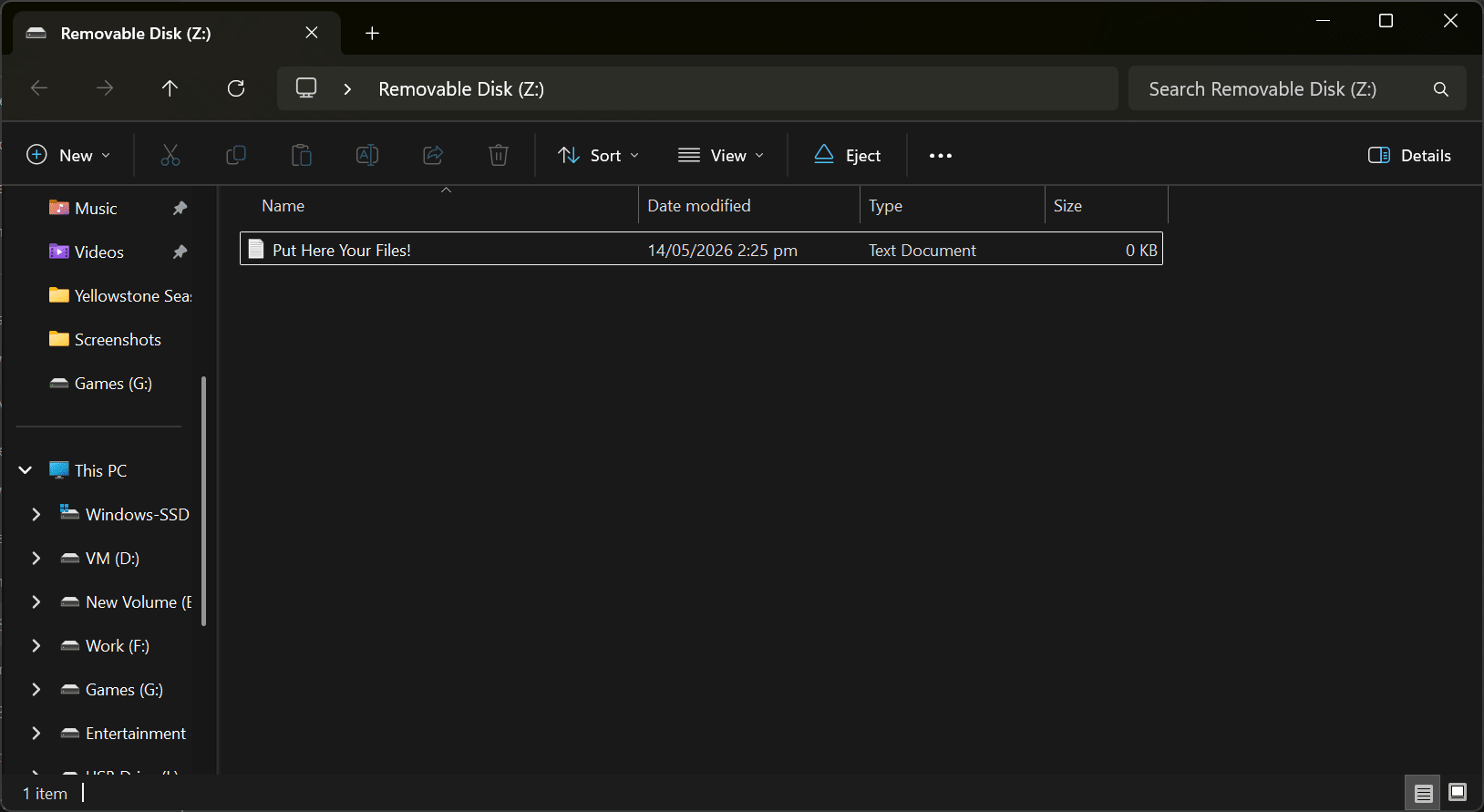The image size is (1484, 812).
Task: Click the Share icon in the toolbar
Action: pyautogui.click(x=433, y=156)
